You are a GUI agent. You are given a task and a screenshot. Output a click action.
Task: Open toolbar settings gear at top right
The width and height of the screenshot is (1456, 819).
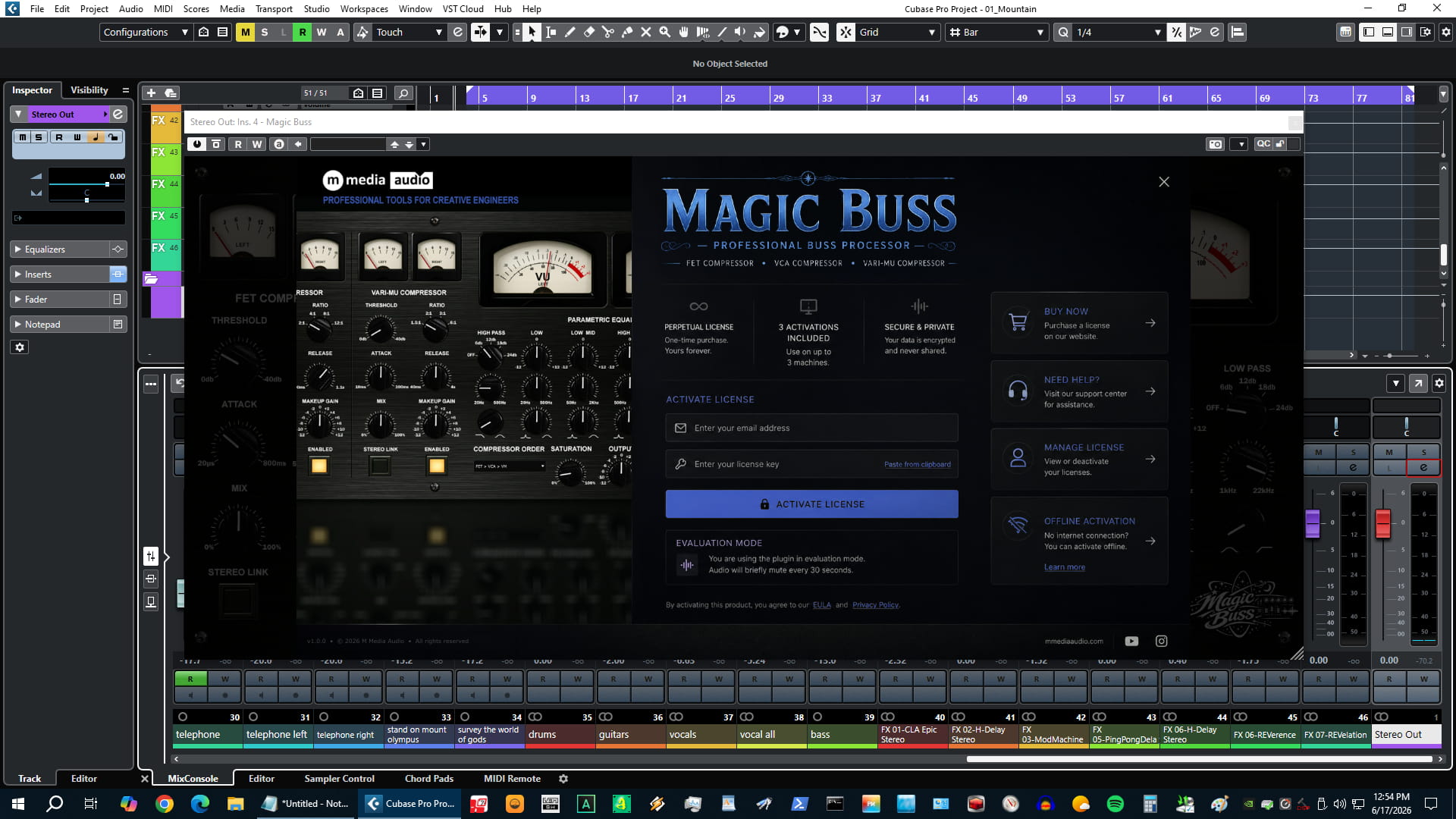click(1445, 32)
